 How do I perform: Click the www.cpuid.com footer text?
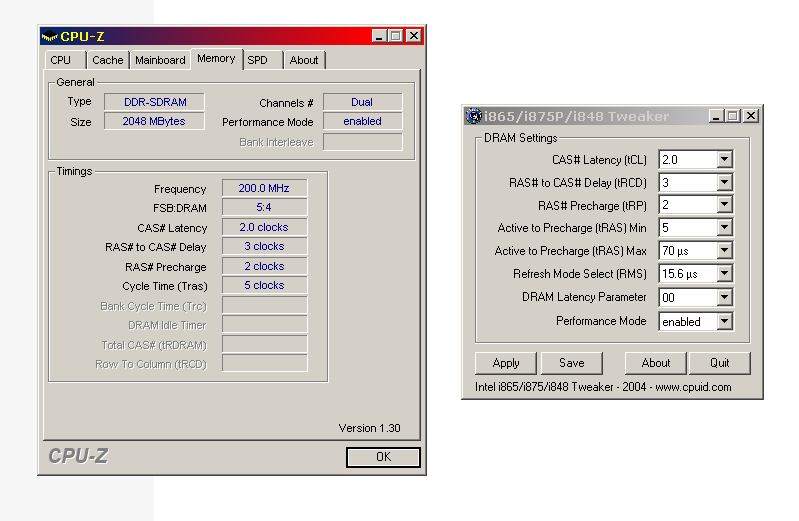click(693, 387)
